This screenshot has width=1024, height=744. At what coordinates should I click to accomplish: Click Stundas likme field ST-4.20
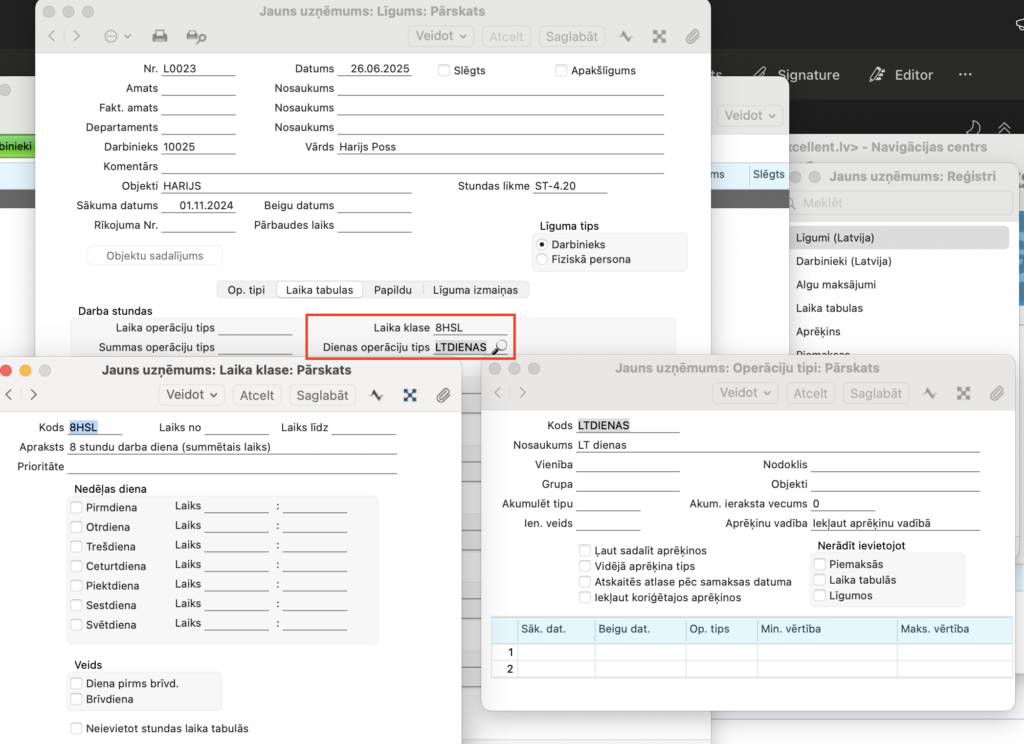[570, 186]
